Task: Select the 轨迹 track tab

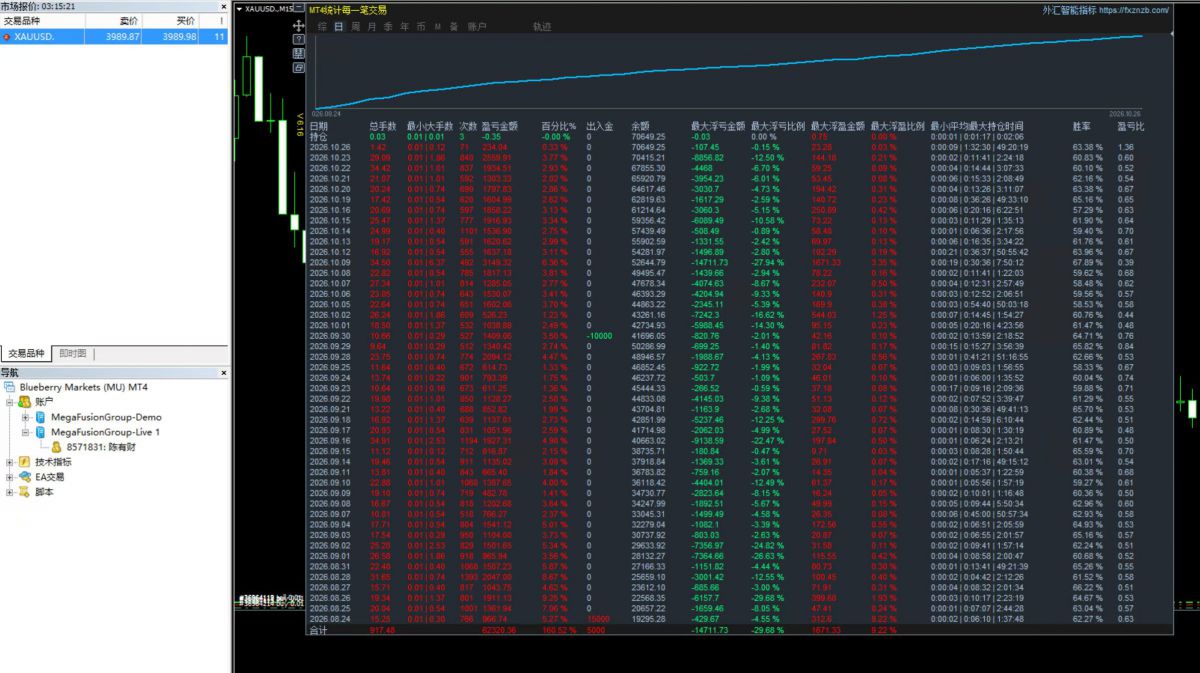Action: click(x=542, y=27)
